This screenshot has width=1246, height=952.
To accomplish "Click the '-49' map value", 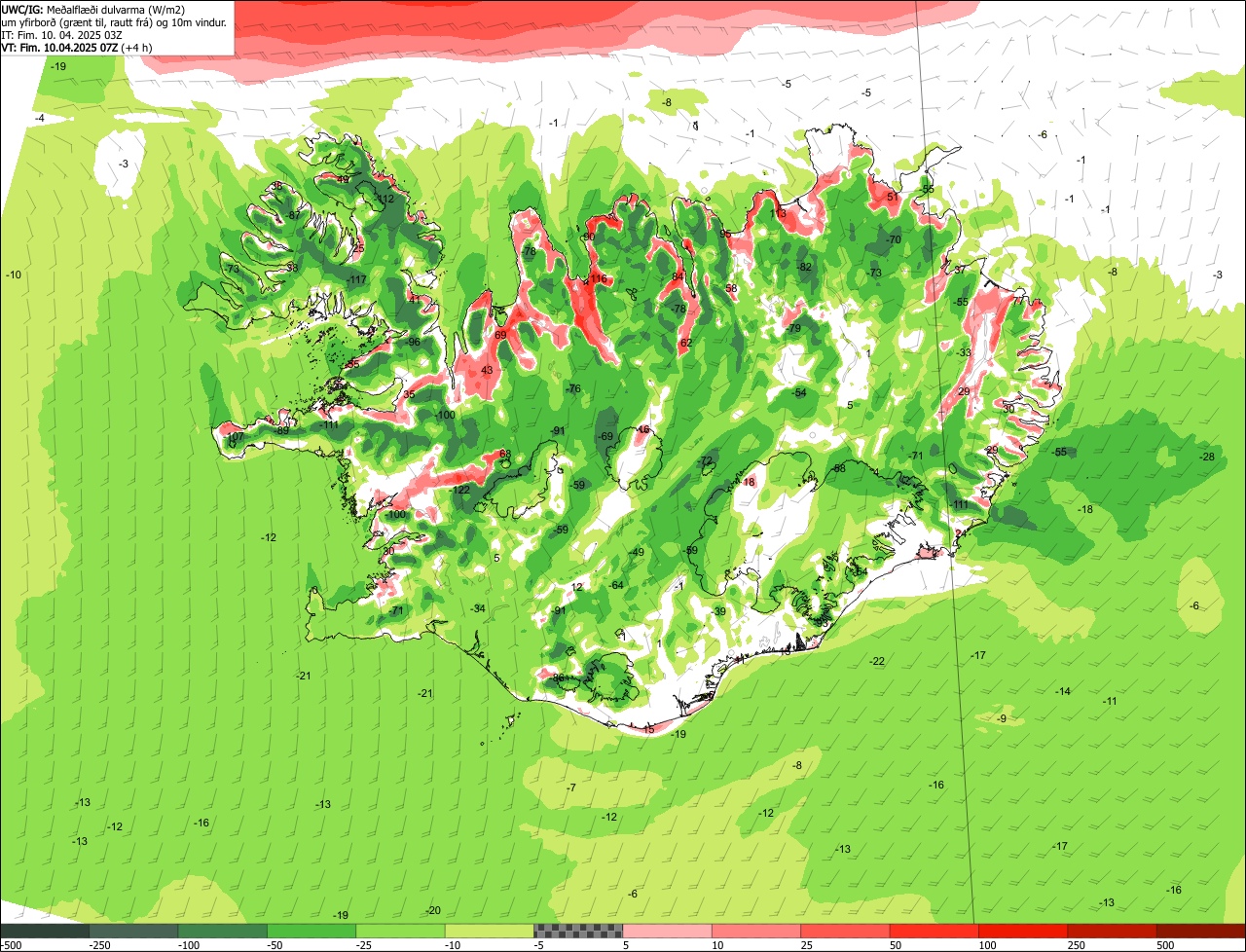I will coord(637,552).
